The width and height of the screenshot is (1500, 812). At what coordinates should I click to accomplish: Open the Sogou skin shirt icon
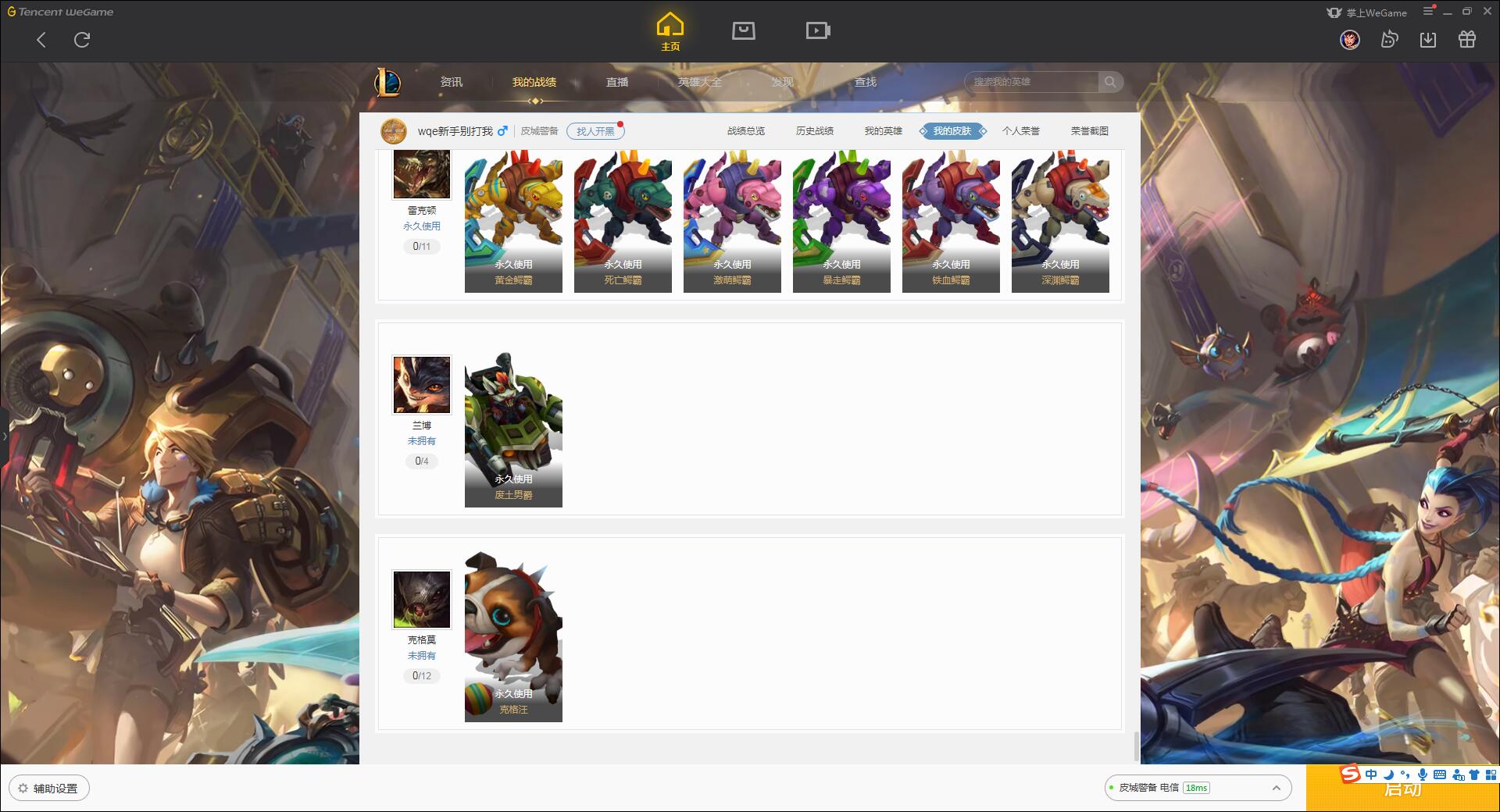(1474, 775)
